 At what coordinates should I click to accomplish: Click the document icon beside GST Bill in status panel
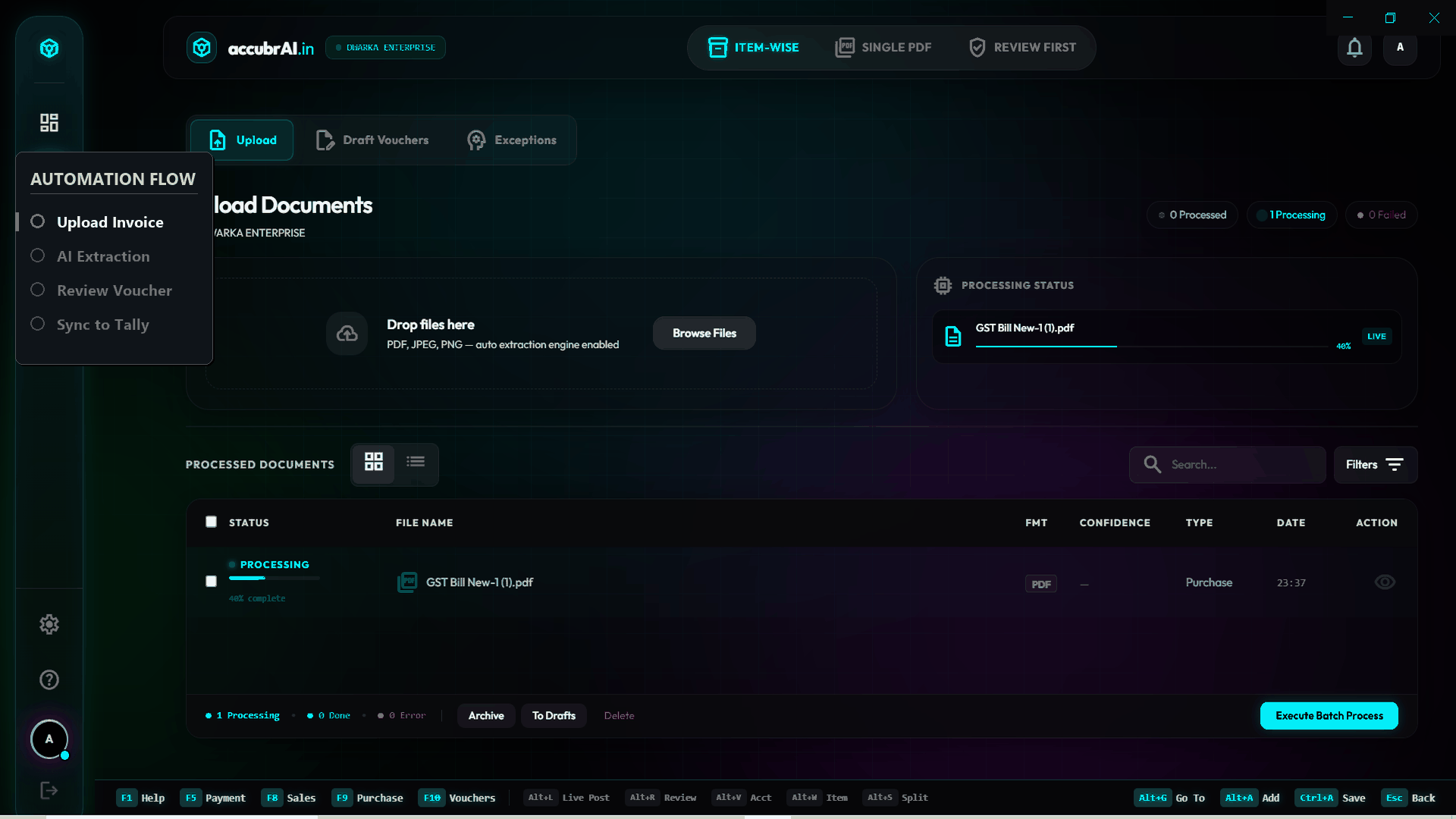[x=953, y=336]
